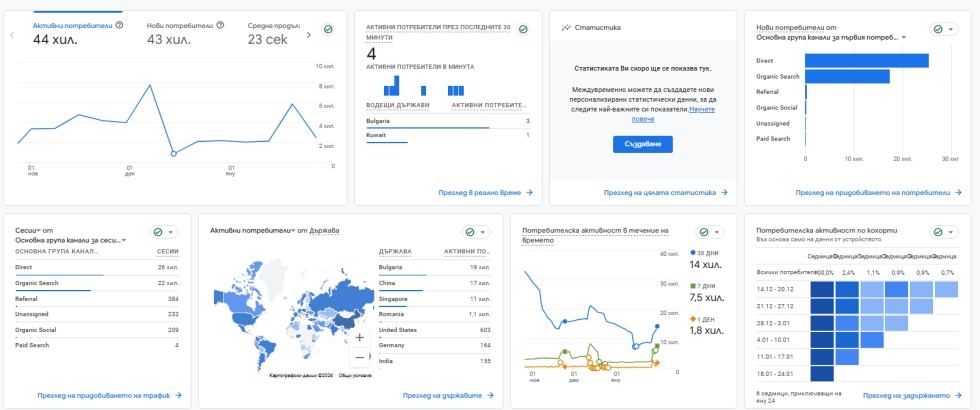Go to next metrics with right chevron
This screenshot has height=410, width=980.
coord(309,35)
